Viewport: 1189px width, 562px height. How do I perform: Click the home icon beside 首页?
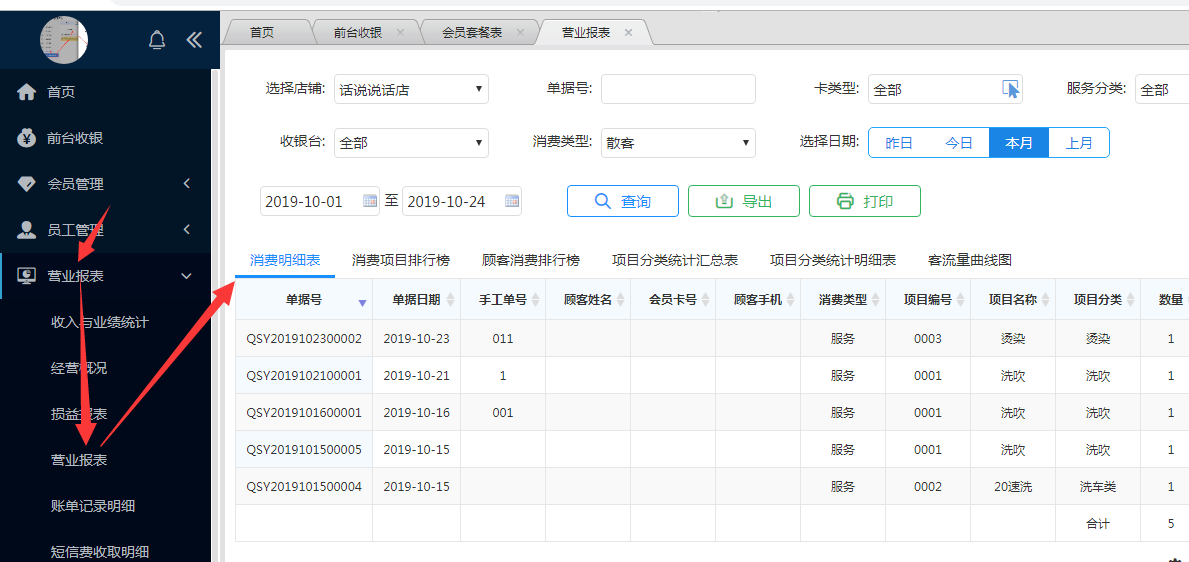(x=27, y=93)
